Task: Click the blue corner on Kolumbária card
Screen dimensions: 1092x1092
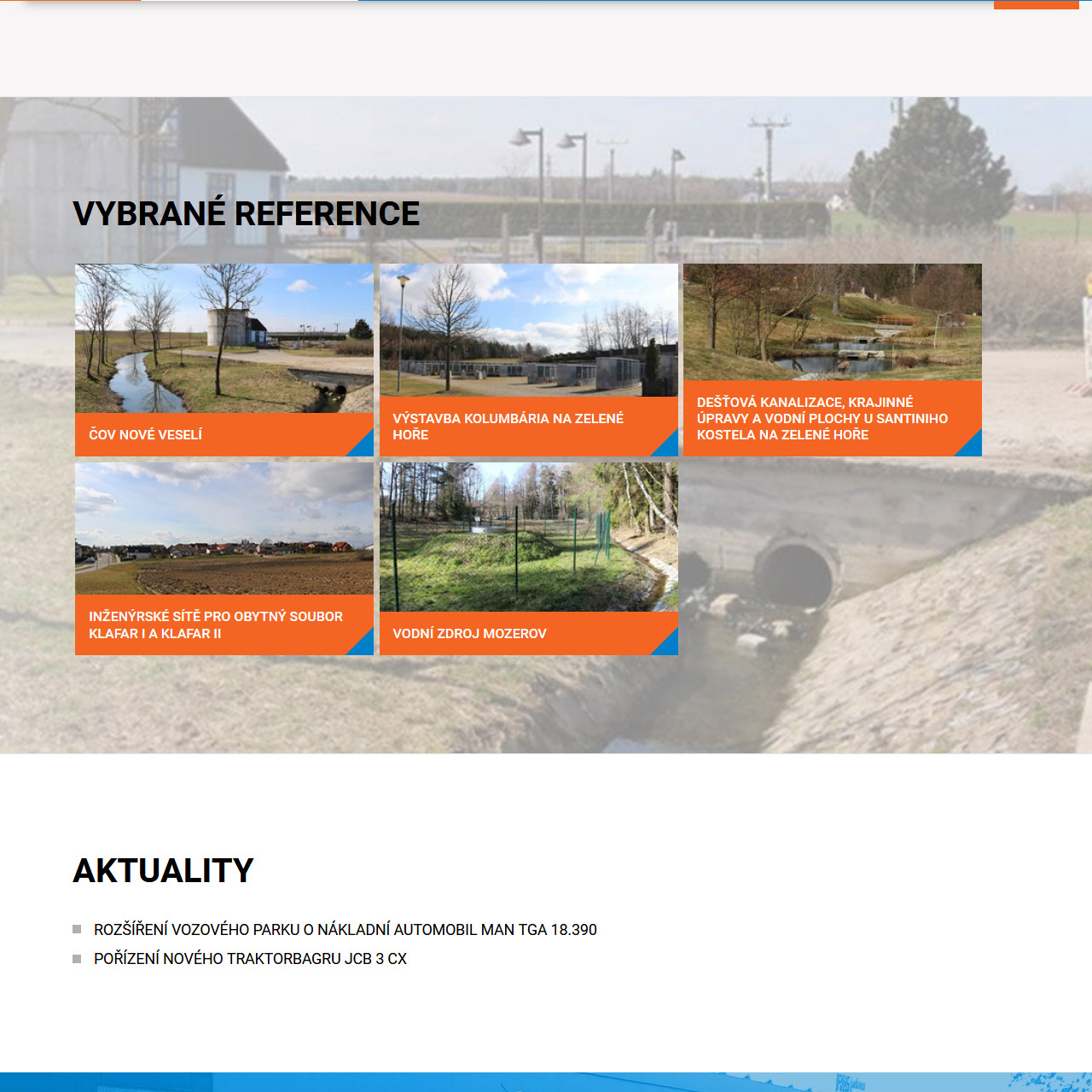Action: click(x=669, y=447)
